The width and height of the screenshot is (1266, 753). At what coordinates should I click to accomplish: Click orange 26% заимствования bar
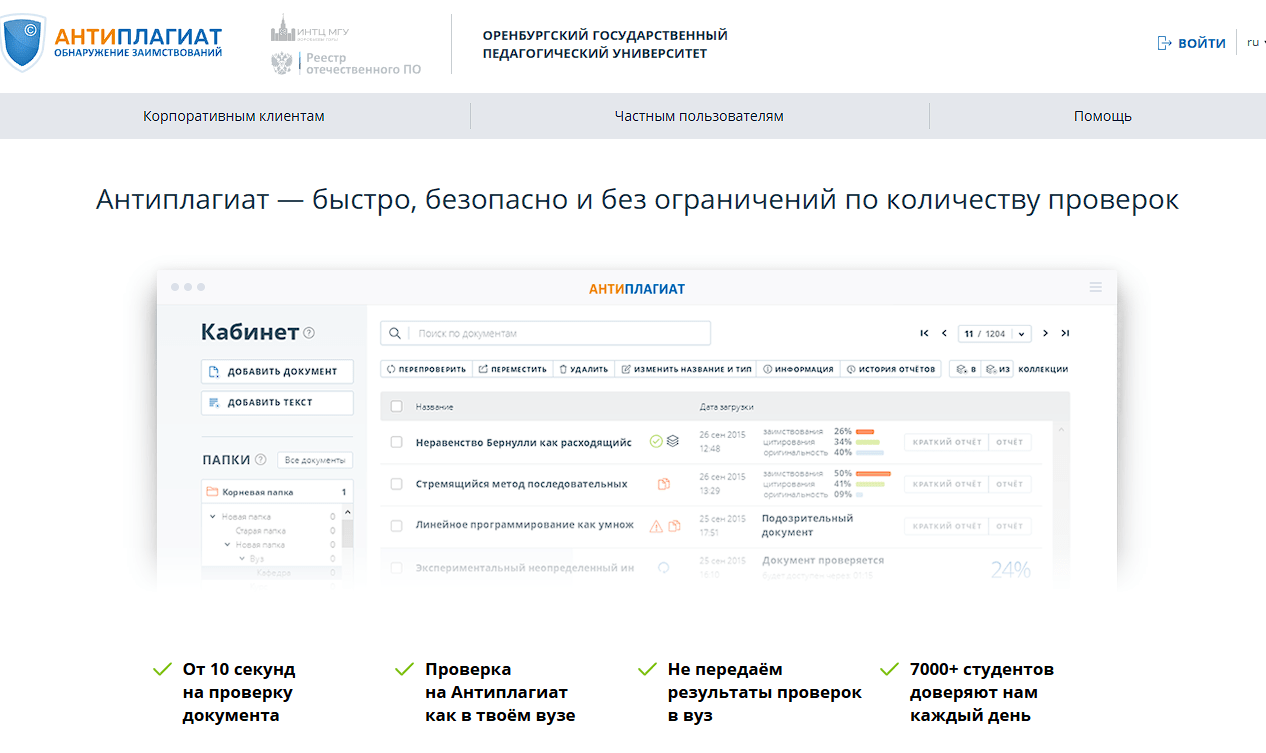865,431
